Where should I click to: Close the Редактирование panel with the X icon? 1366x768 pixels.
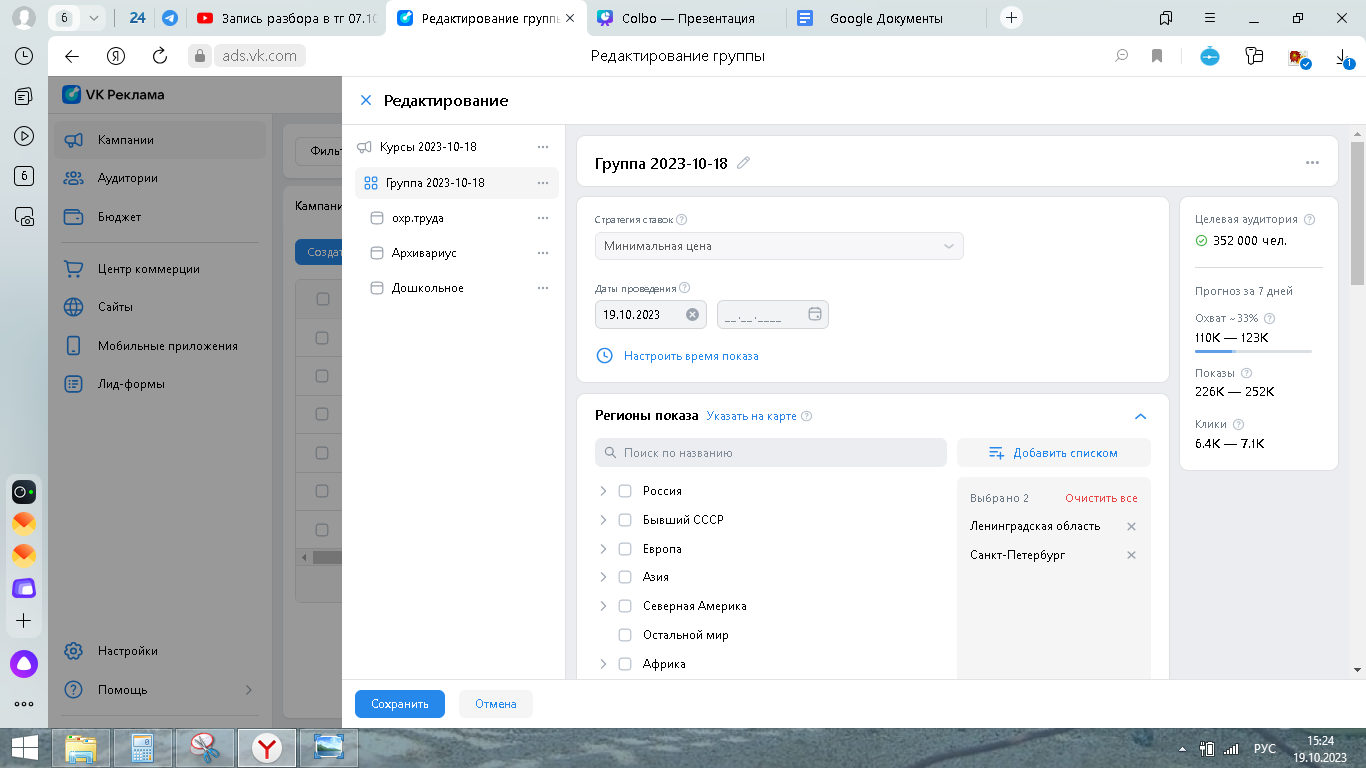point(366,100)
